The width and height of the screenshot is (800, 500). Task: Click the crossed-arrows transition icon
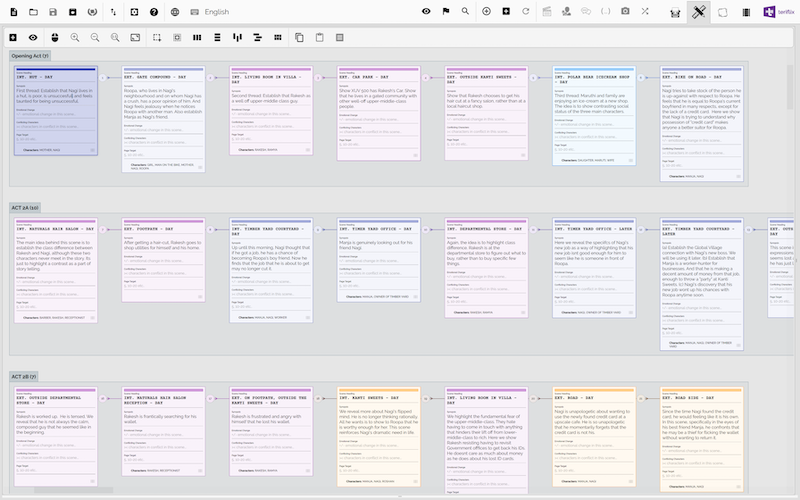(x=645, y=11)
